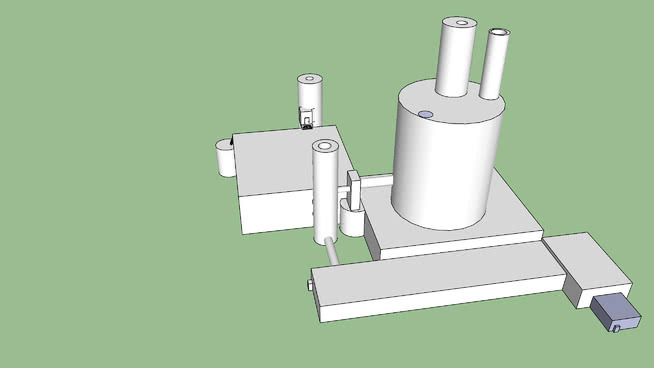Select the distant tall cylinder behind left building
Viewport: 654px width, 368px height.
click(x=310, y=100)
